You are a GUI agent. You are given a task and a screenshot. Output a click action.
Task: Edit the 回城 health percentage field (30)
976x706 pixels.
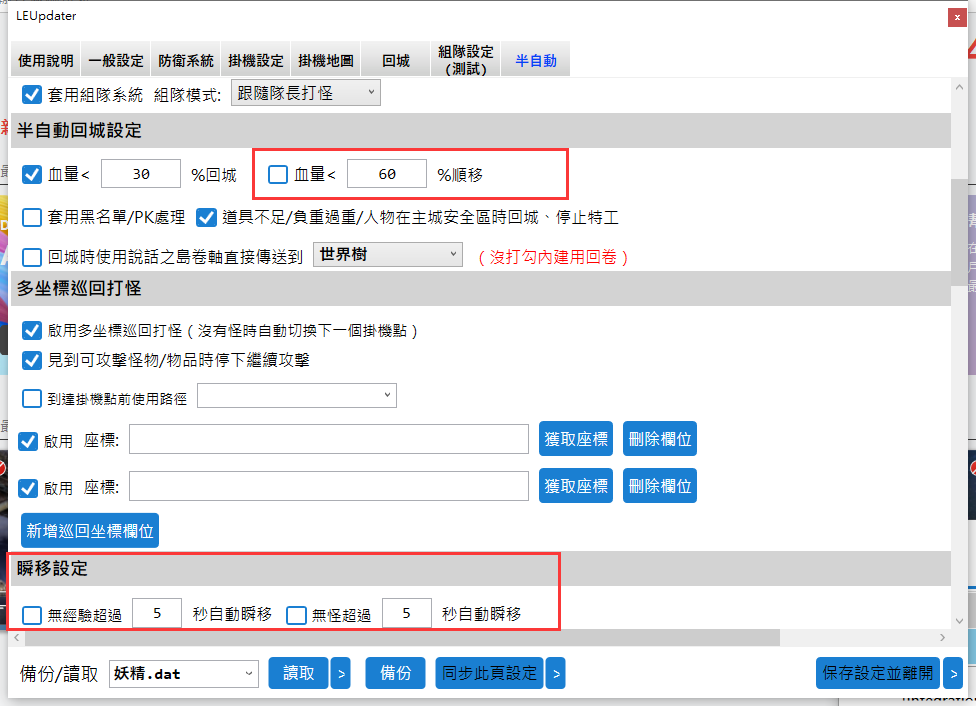click(141, 174)
